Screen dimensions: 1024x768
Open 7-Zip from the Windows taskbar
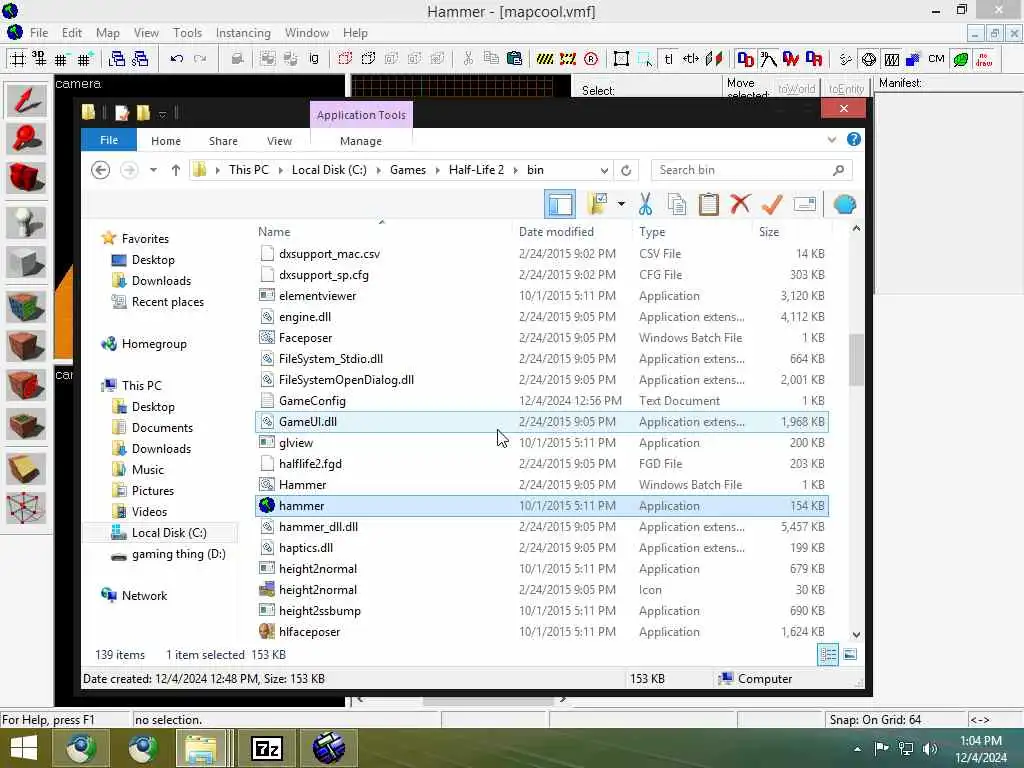pos(266,748)
